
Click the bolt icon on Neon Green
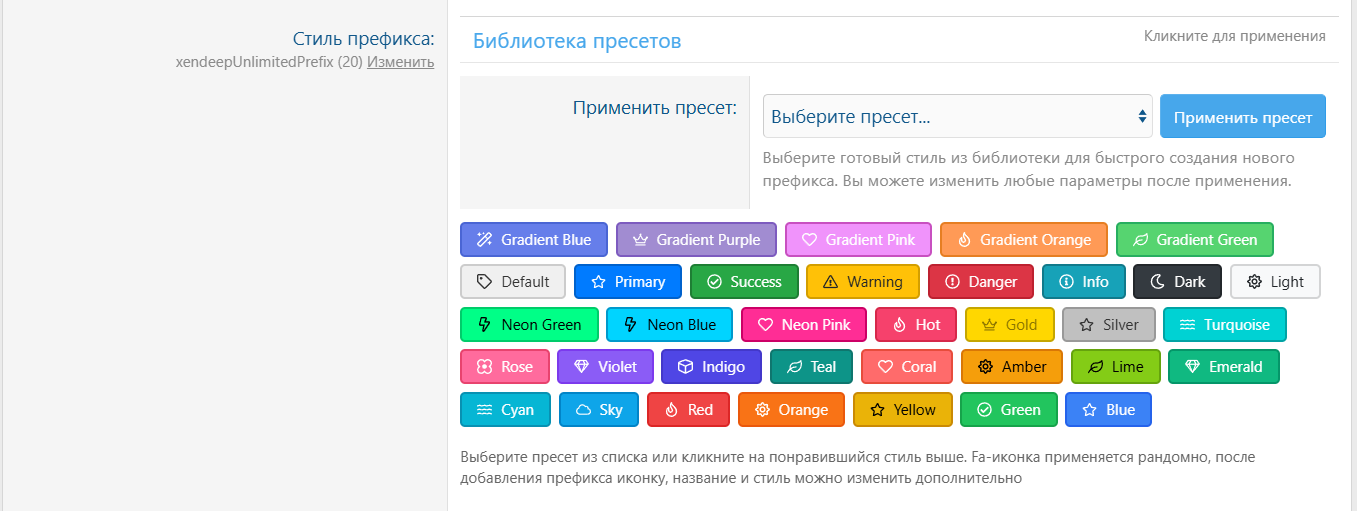(x=485, y=325)
